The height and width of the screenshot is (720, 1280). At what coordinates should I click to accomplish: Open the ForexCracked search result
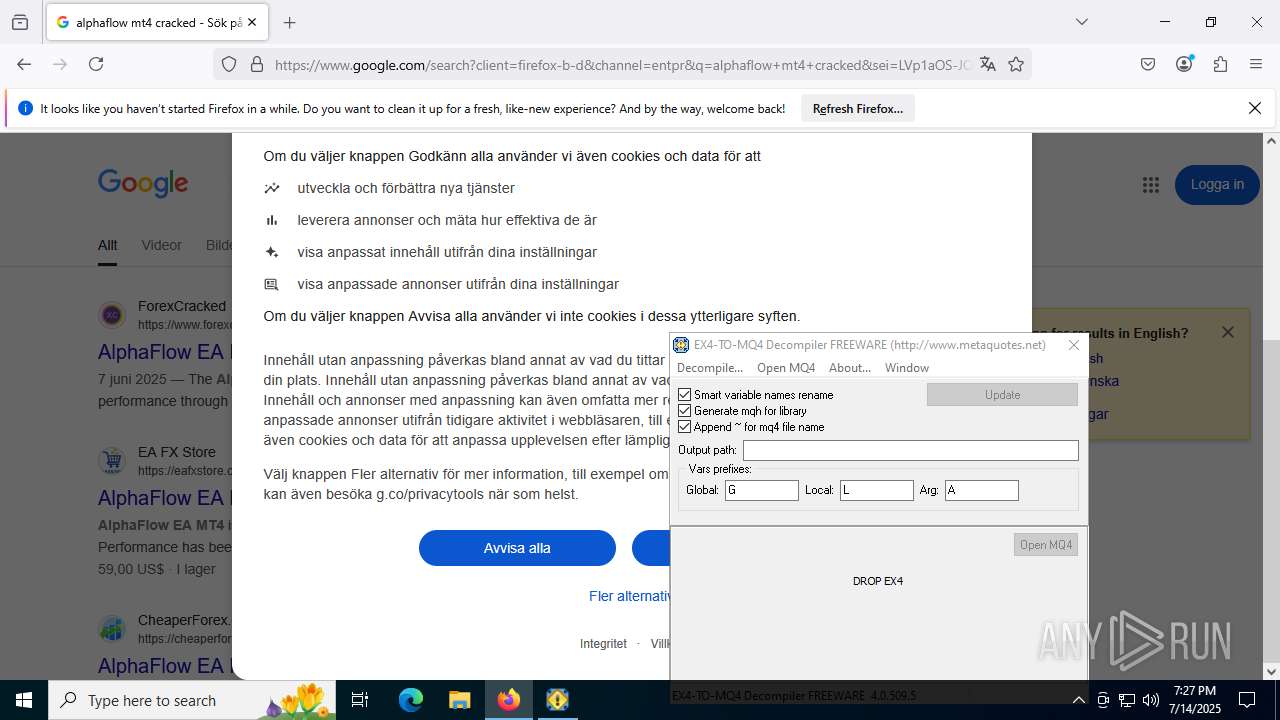point(165,352)
